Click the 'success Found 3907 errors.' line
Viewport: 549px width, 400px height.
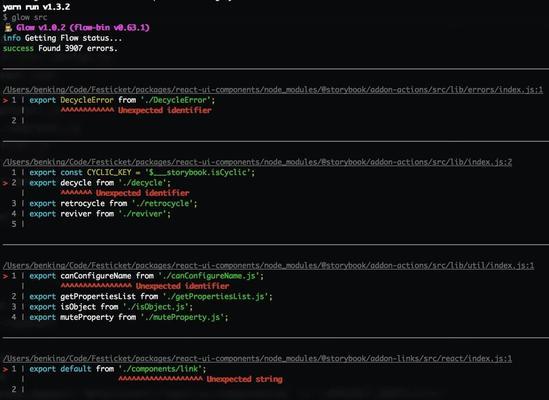tap(60, 48)
